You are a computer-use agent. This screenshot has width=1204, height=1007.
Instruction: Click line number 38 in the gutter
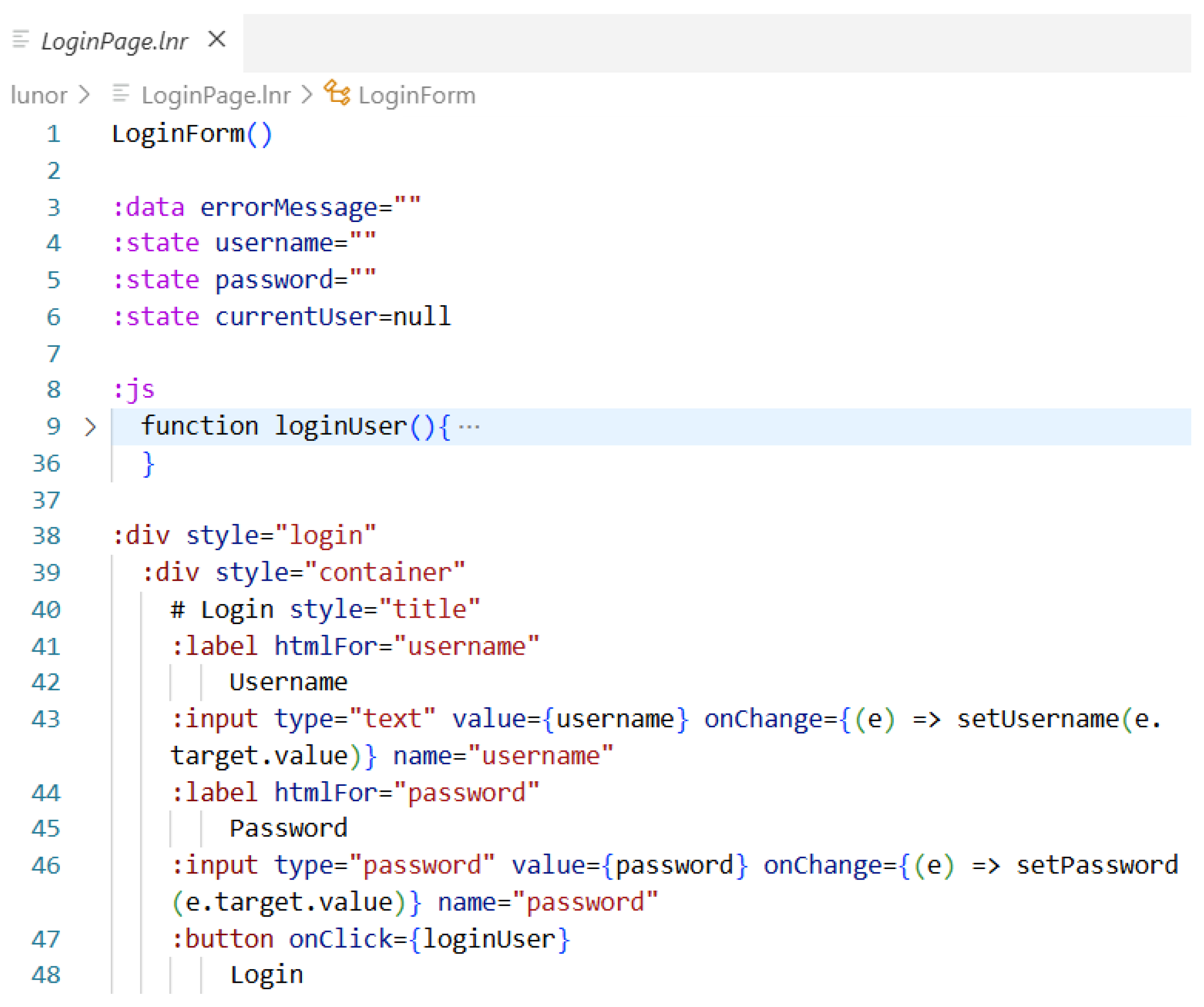click(46, 536)
